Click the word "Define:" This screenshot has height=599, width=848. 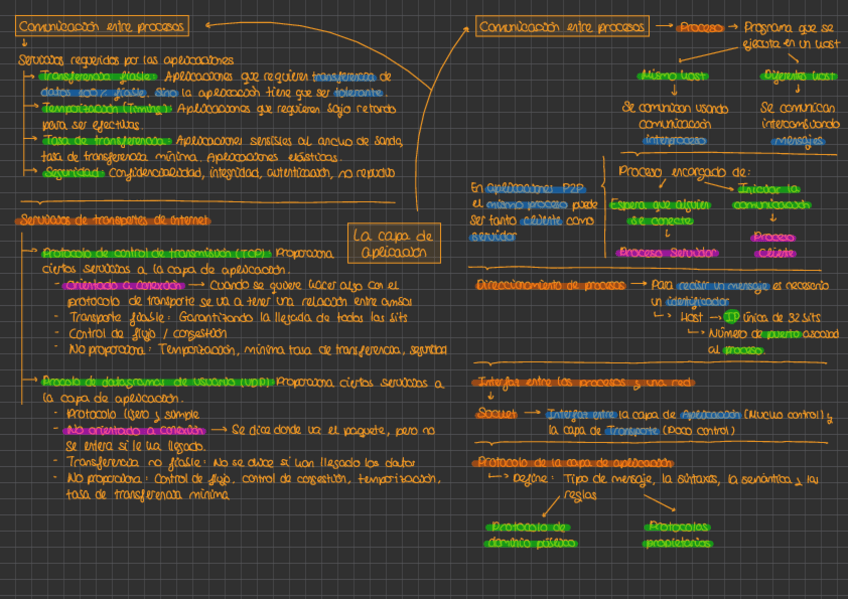(533, 479)
